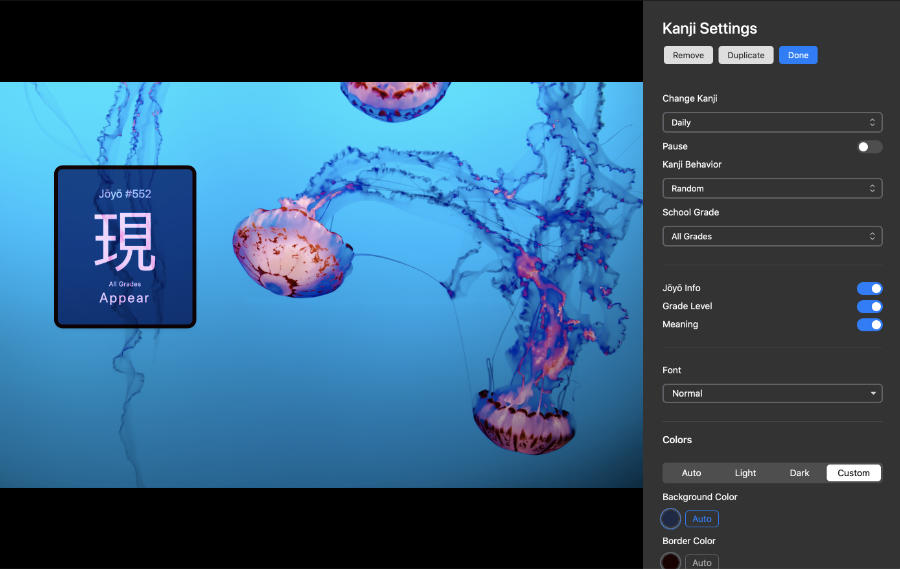Select the Auto colors tab
900x569 pixels.
click(691, 473)
